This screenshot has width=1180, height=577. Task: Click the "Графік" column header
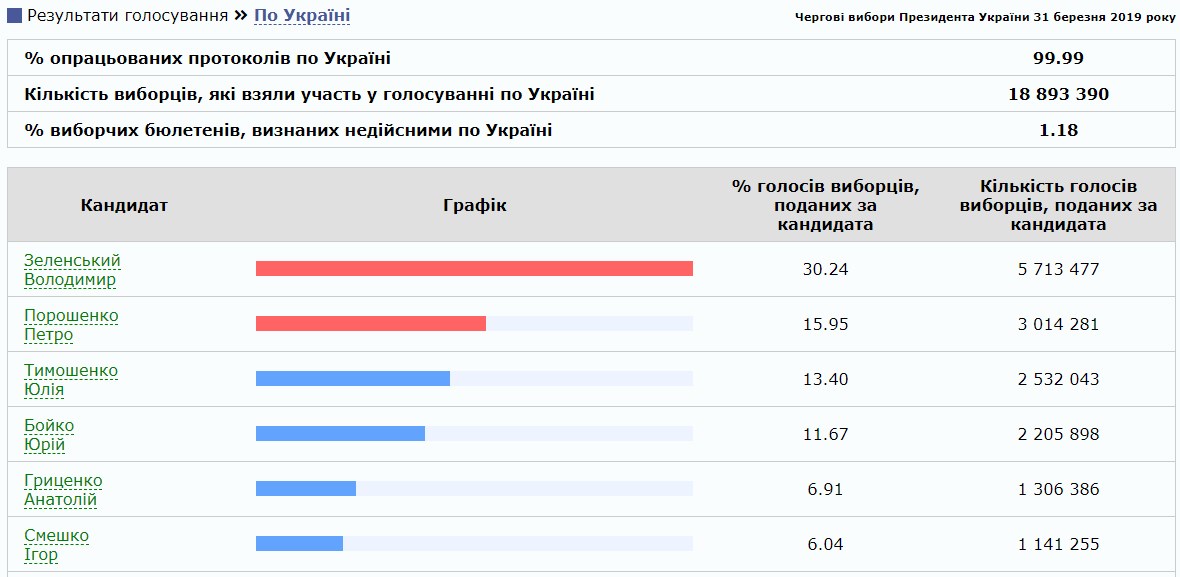[473, 205]
